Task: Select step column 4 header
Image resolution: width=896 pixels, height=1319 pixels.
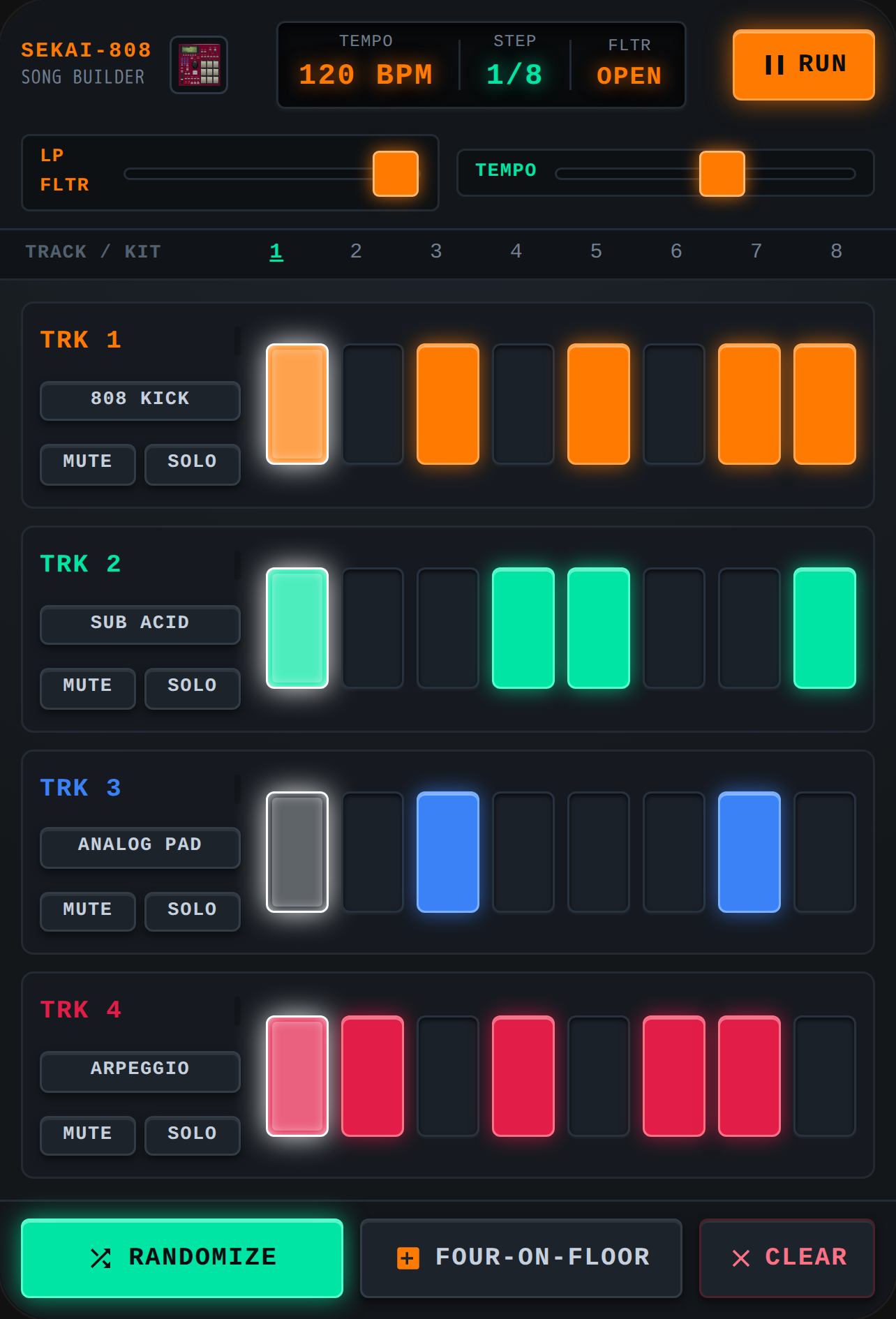Action: (x=516, y=251)
